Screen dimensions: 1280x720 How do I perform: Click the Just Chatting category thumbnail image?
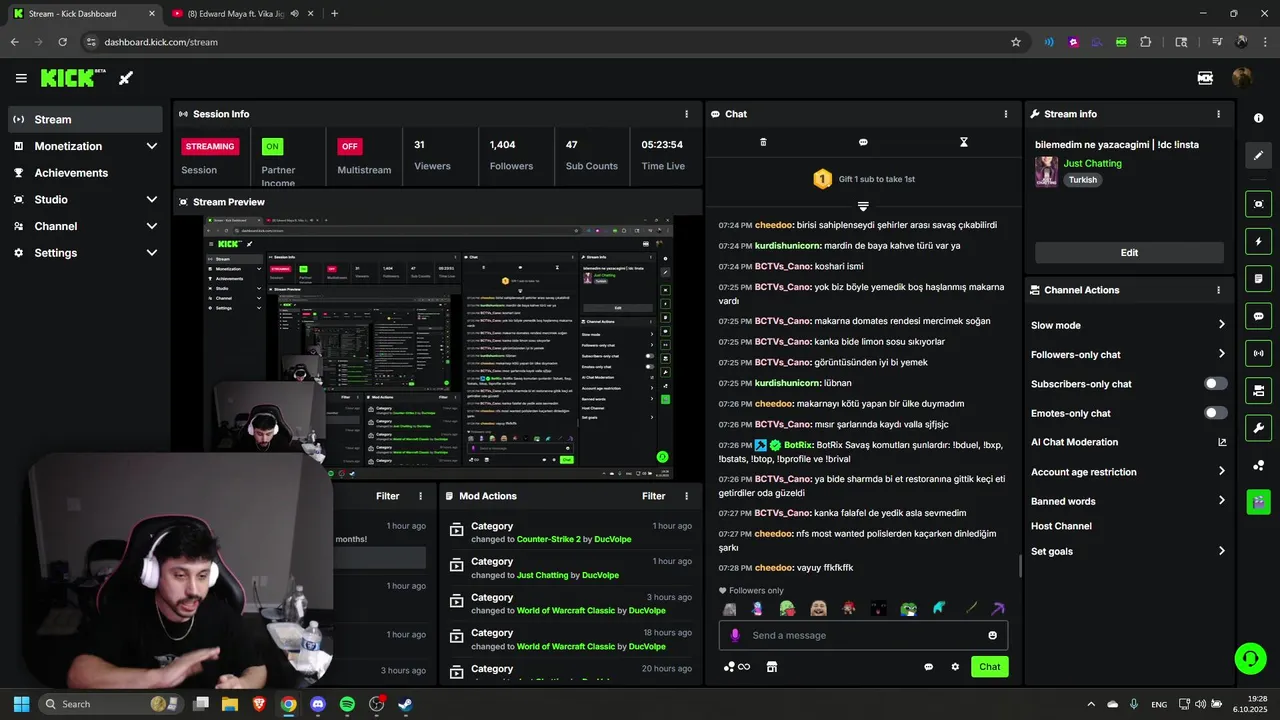1046,171
